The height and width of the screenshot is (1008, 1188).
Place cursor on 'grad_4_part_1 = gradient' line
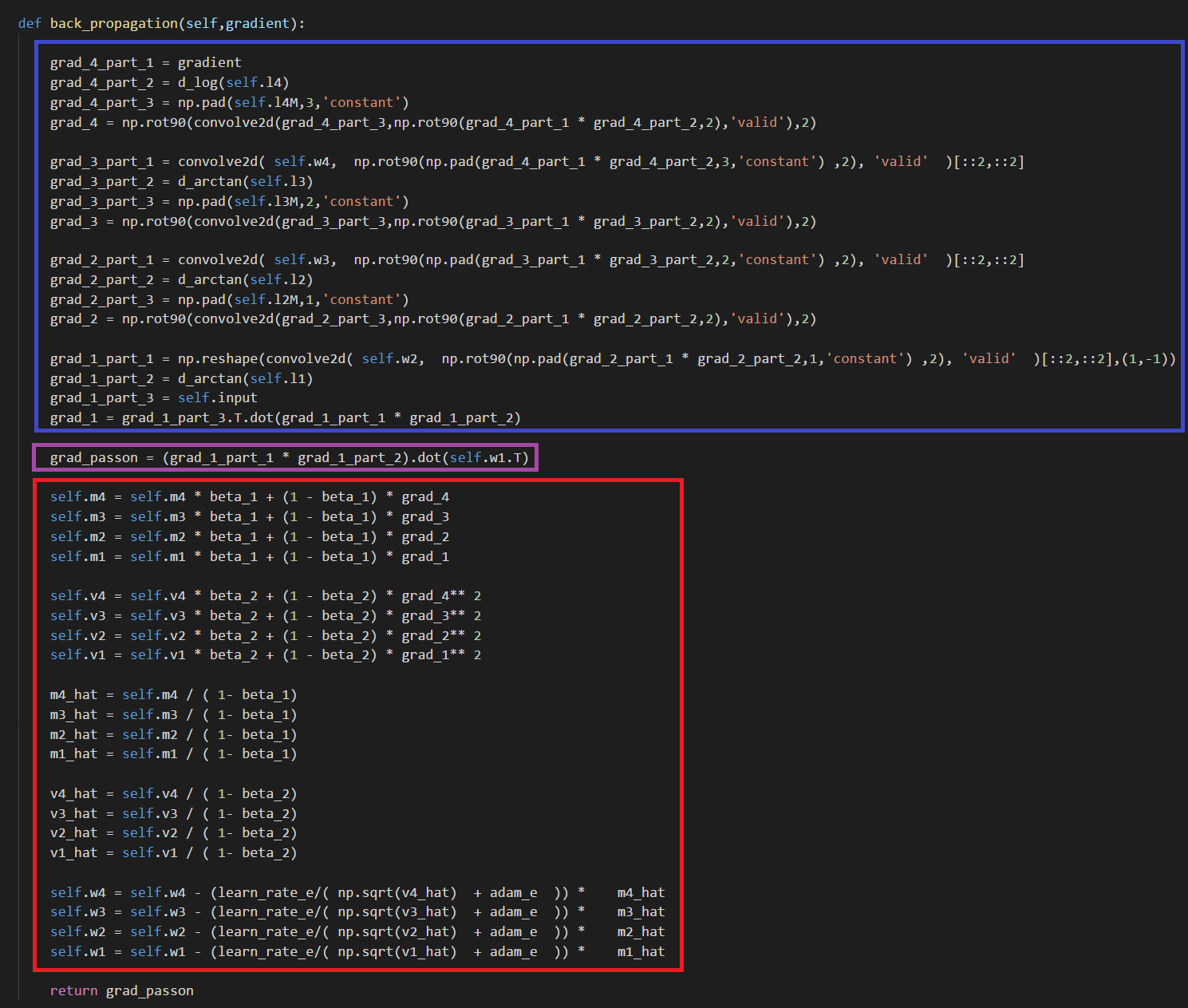pos(145,62)
